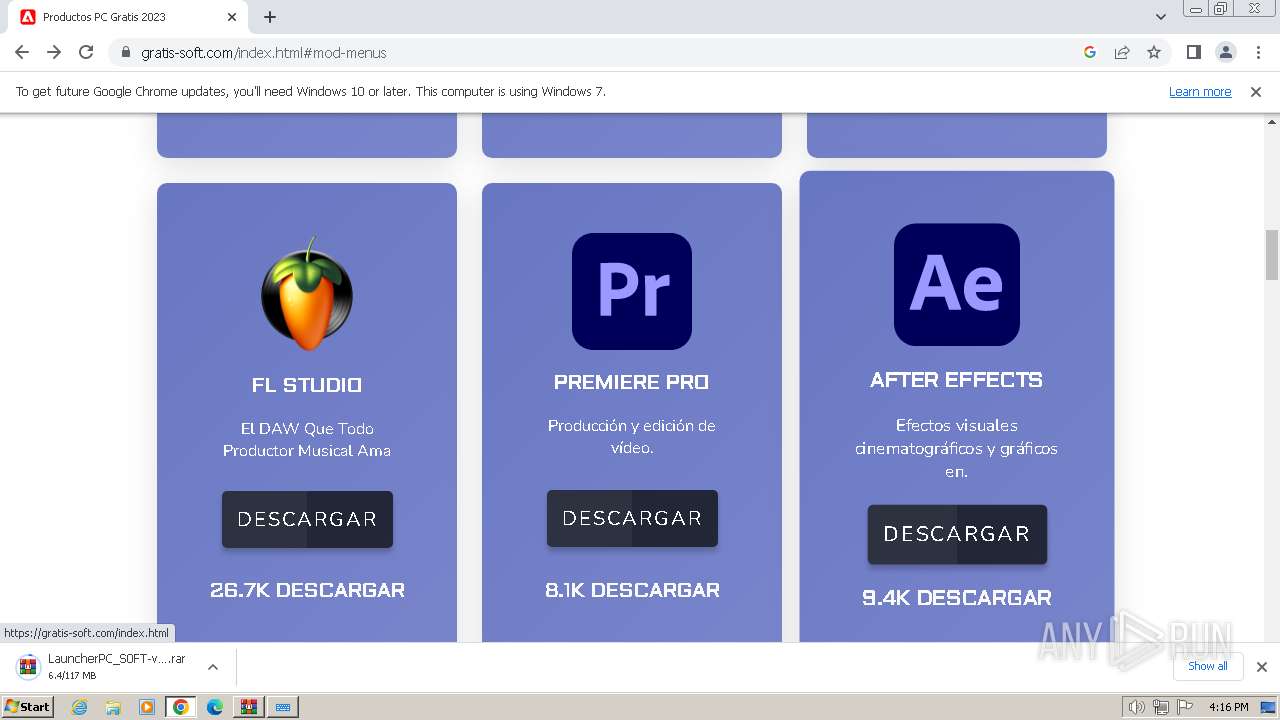The image size is (1280, 720).
Task: Open the Chrome three-dot menu
Action: (1258, 52)
